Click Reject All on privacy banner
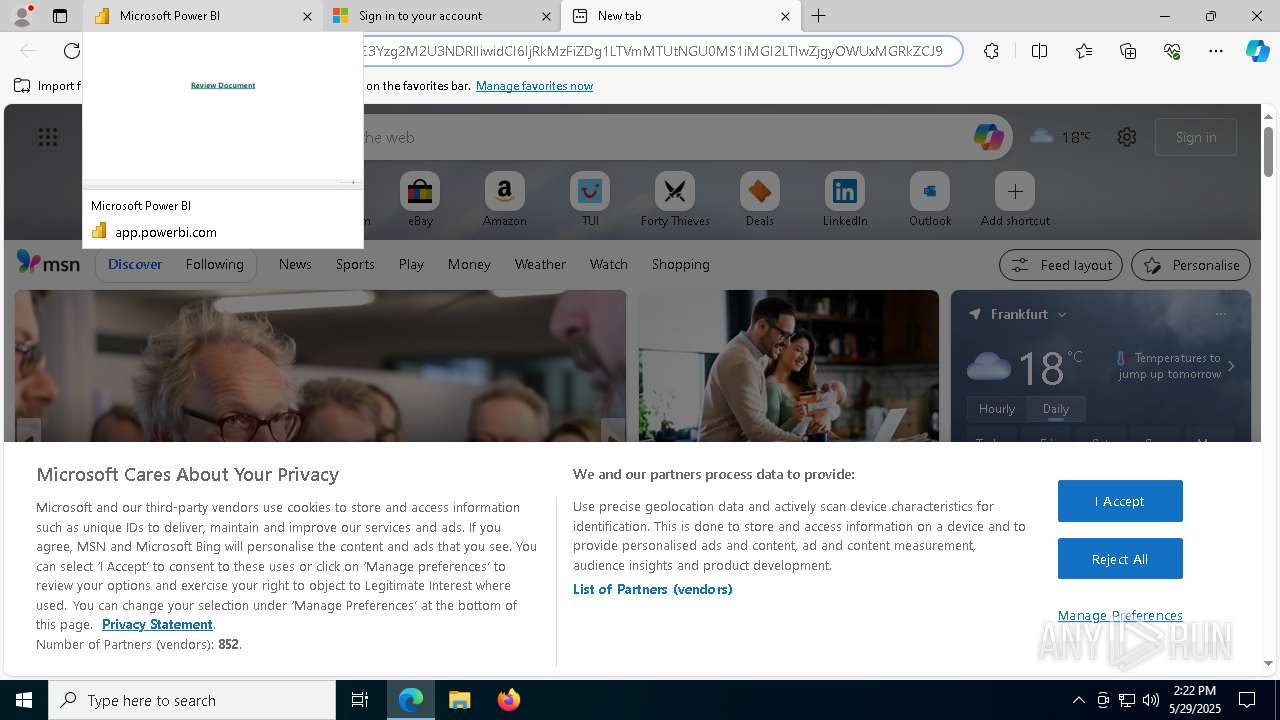The image size is (1280, 720). [x=1120, y=559]
